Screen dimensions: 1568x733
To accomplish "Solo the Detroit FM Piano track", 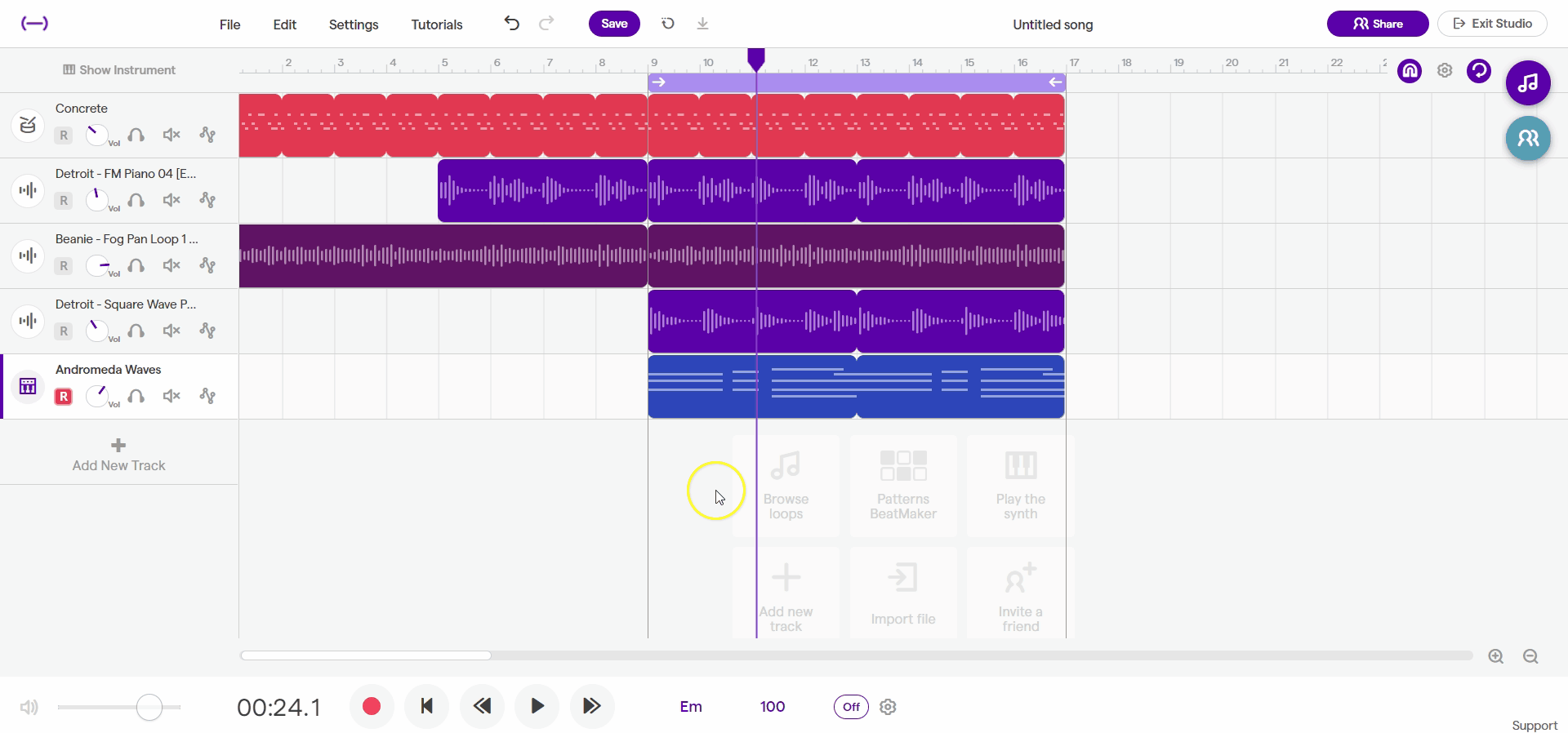I will coord(136,200).
